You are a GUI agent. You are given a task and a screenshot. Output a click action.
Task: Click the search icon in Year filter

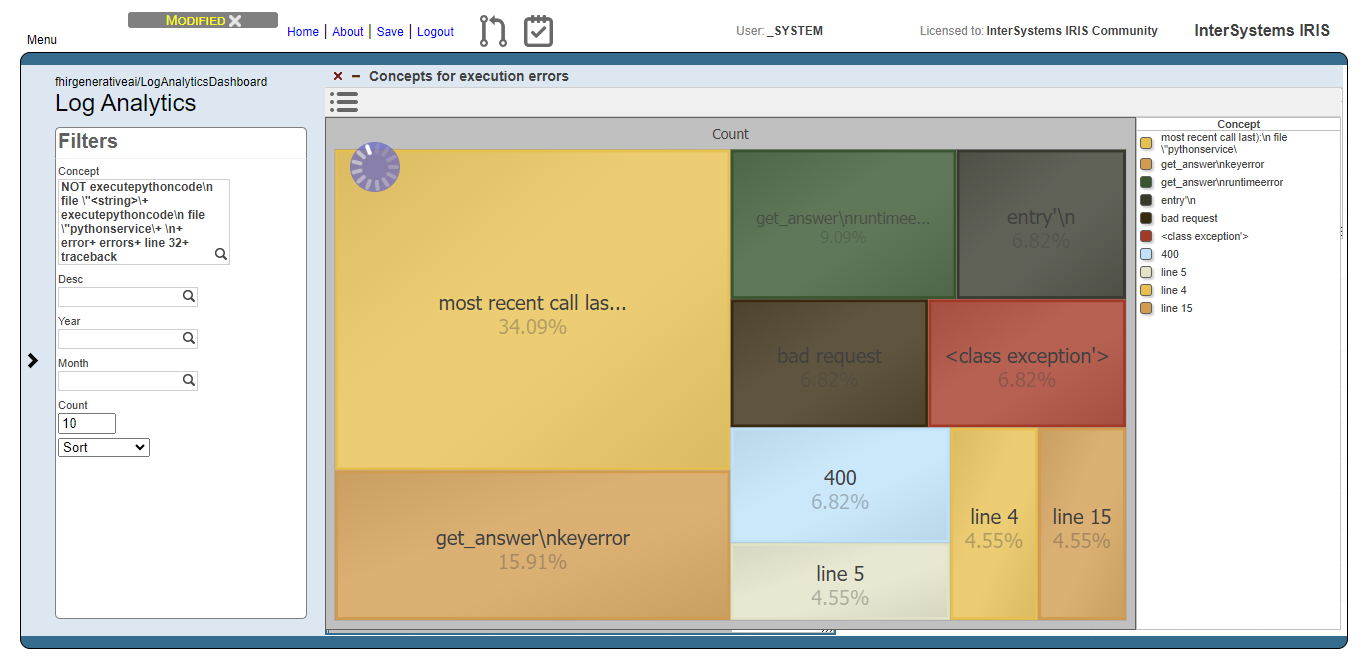pos(188,339)
